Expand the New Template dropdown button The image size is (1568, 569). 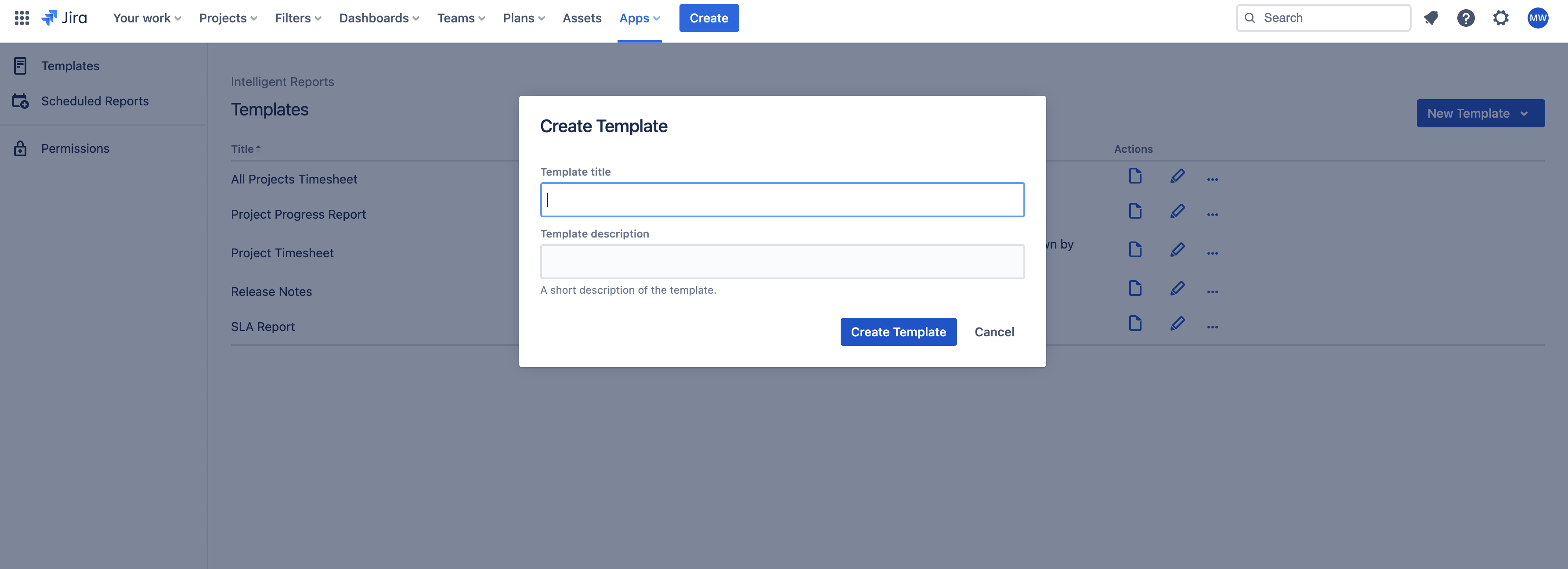point(1480,113)
